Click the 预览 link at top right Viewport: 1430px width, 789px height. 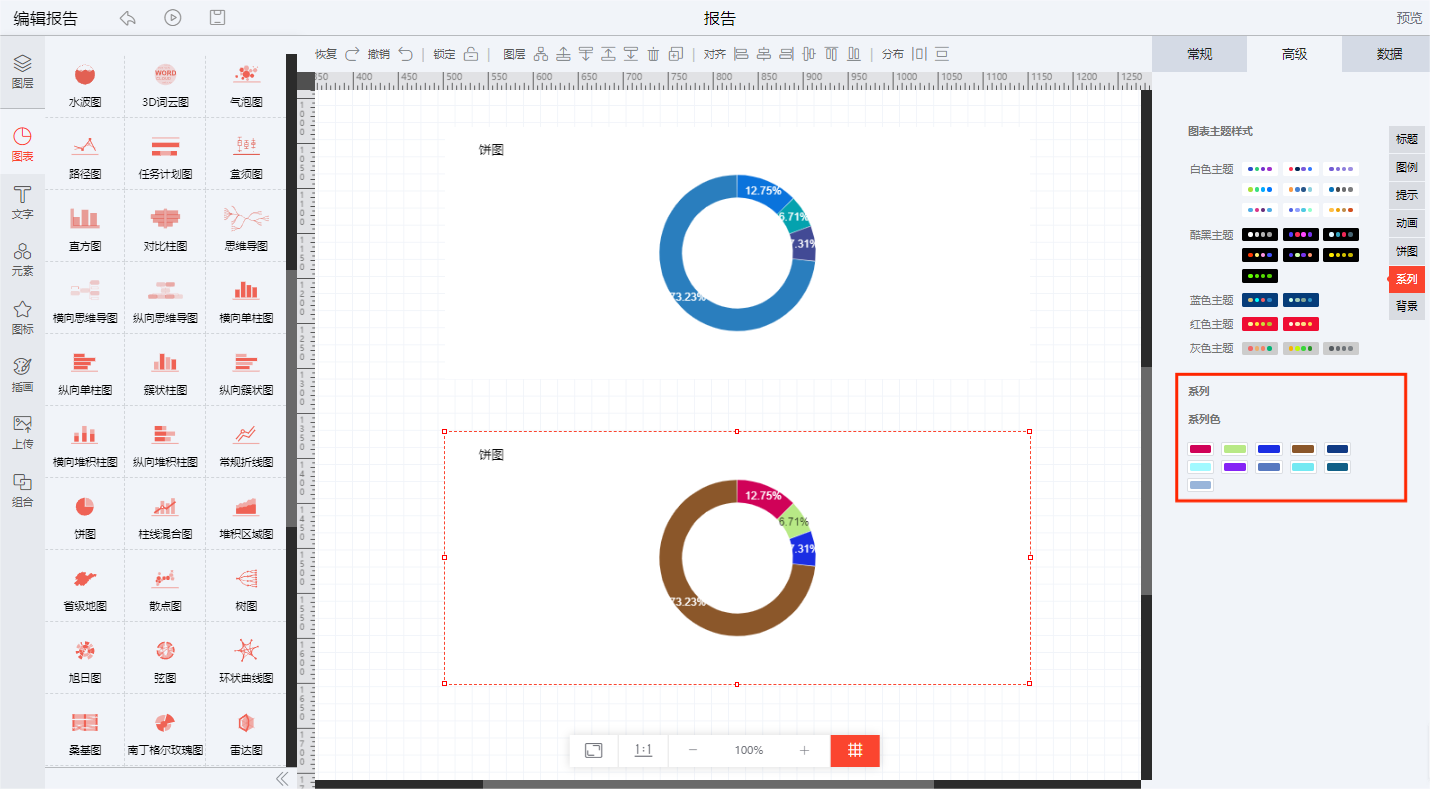click(x=1409, y=18)
